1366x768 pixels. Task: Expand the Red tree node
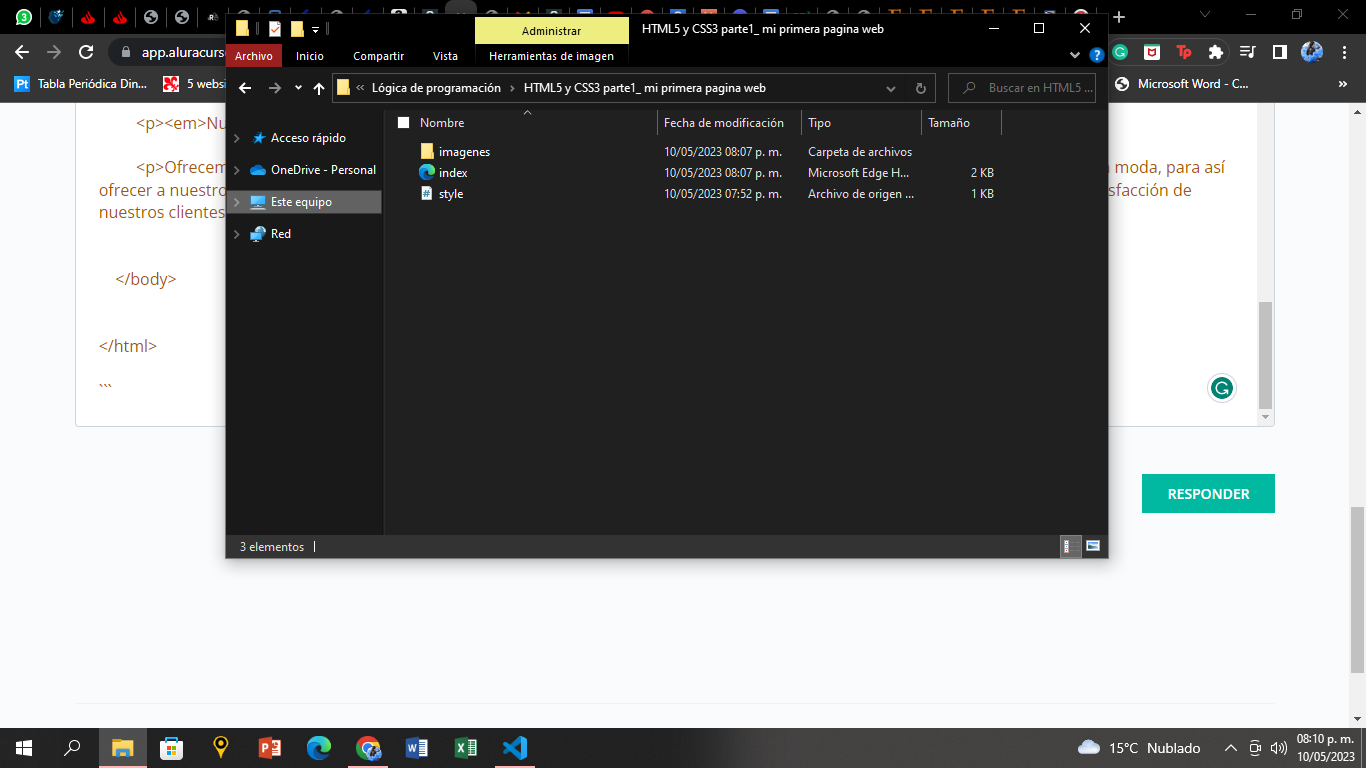(x=237, y=234)
